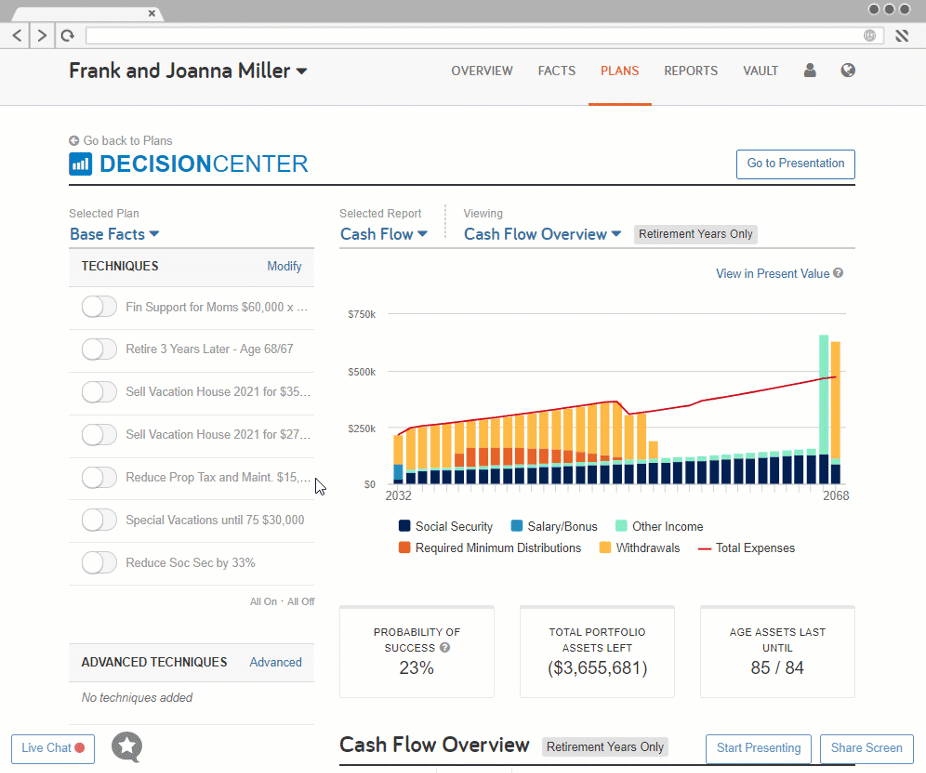Click the Salary/Bonus legend swatch
The height and width of the screenshot is (773, 926).
pyautogui.click(x=517, y=526)
